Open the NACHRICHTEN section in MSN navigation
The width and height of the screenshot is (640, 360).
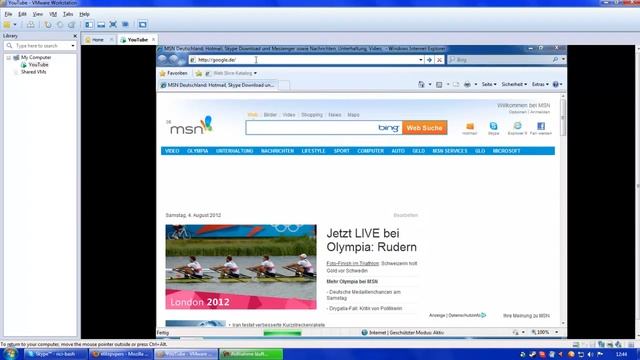tap(278, 151)
